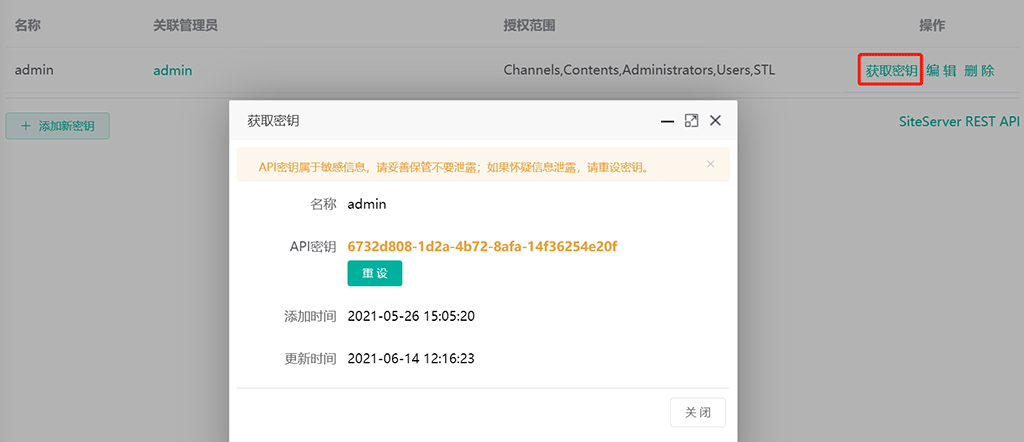Screen dimensions: 1024x442
Task: Minimize the 获取密钥 dialog
Action: [667, 120]
